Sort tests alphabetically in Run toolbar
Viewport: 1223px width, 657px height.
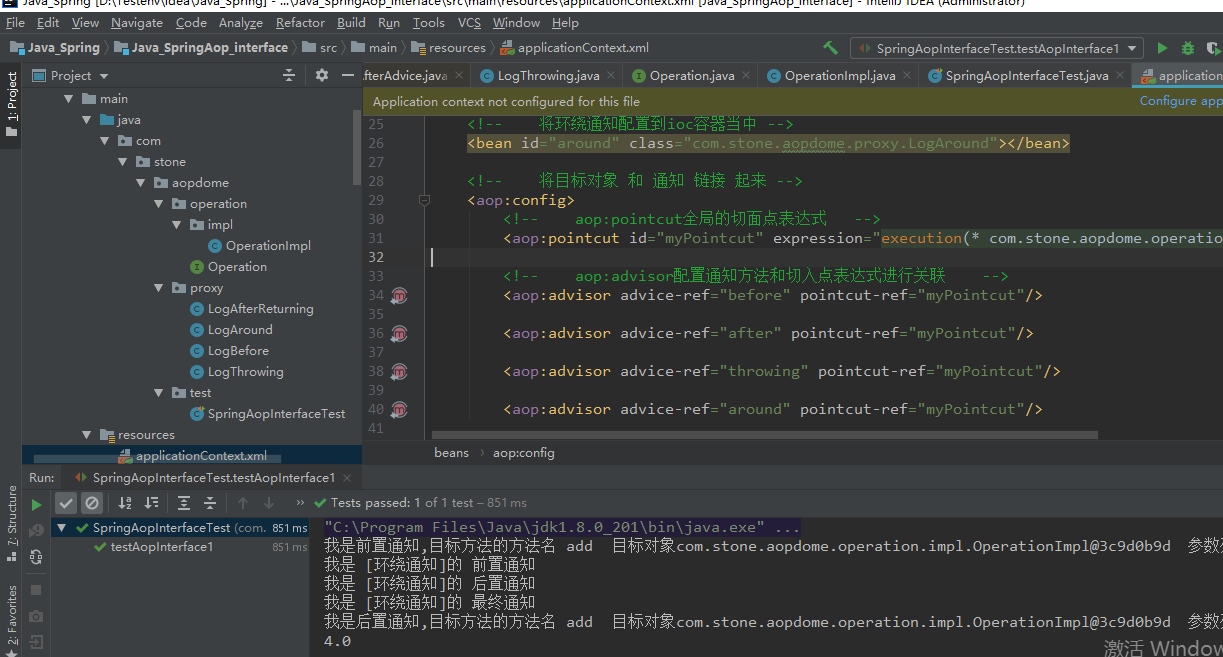click(x=125, y=503)
